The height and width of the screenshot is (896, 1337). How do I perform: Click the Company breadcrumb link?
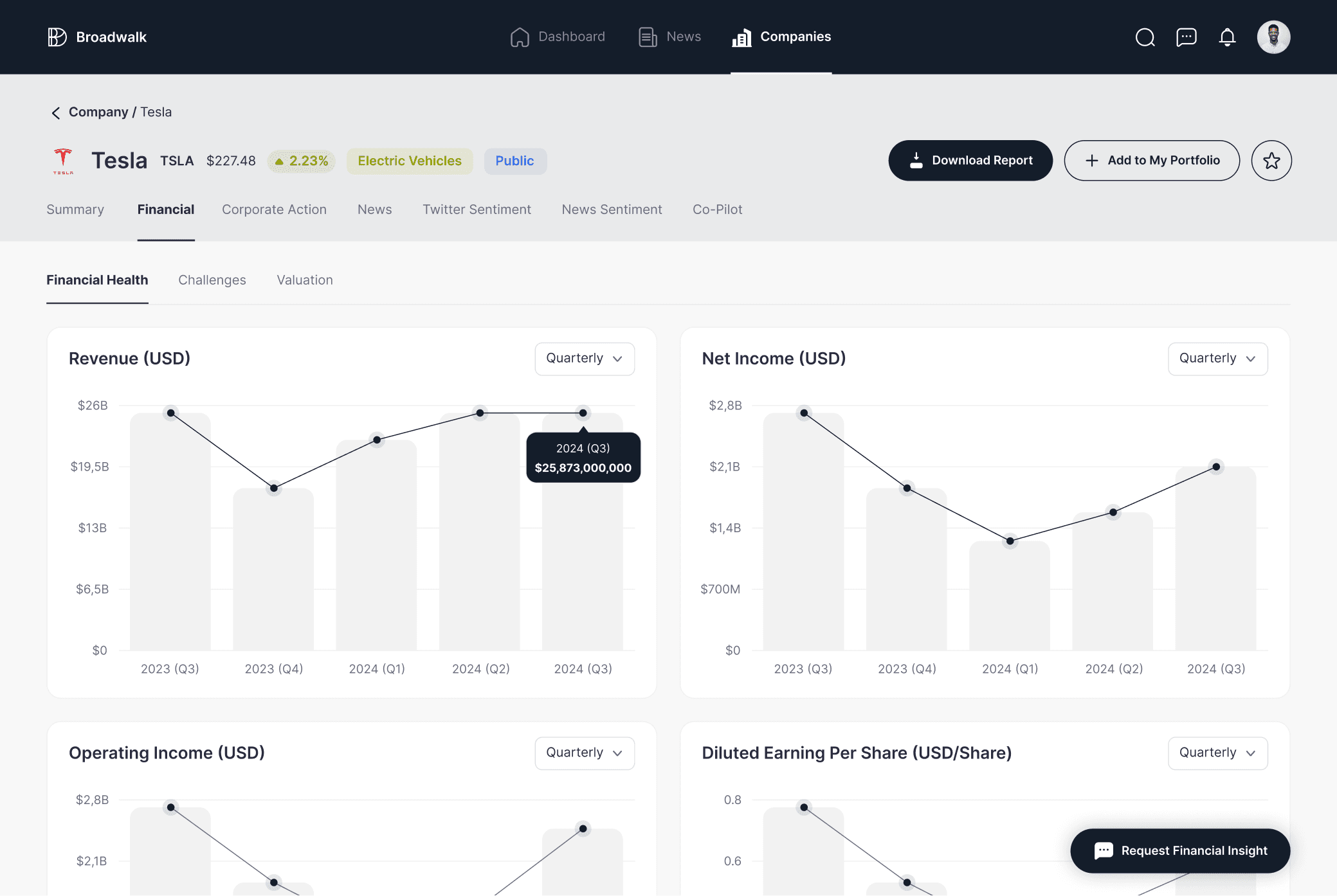click(98, 112)
